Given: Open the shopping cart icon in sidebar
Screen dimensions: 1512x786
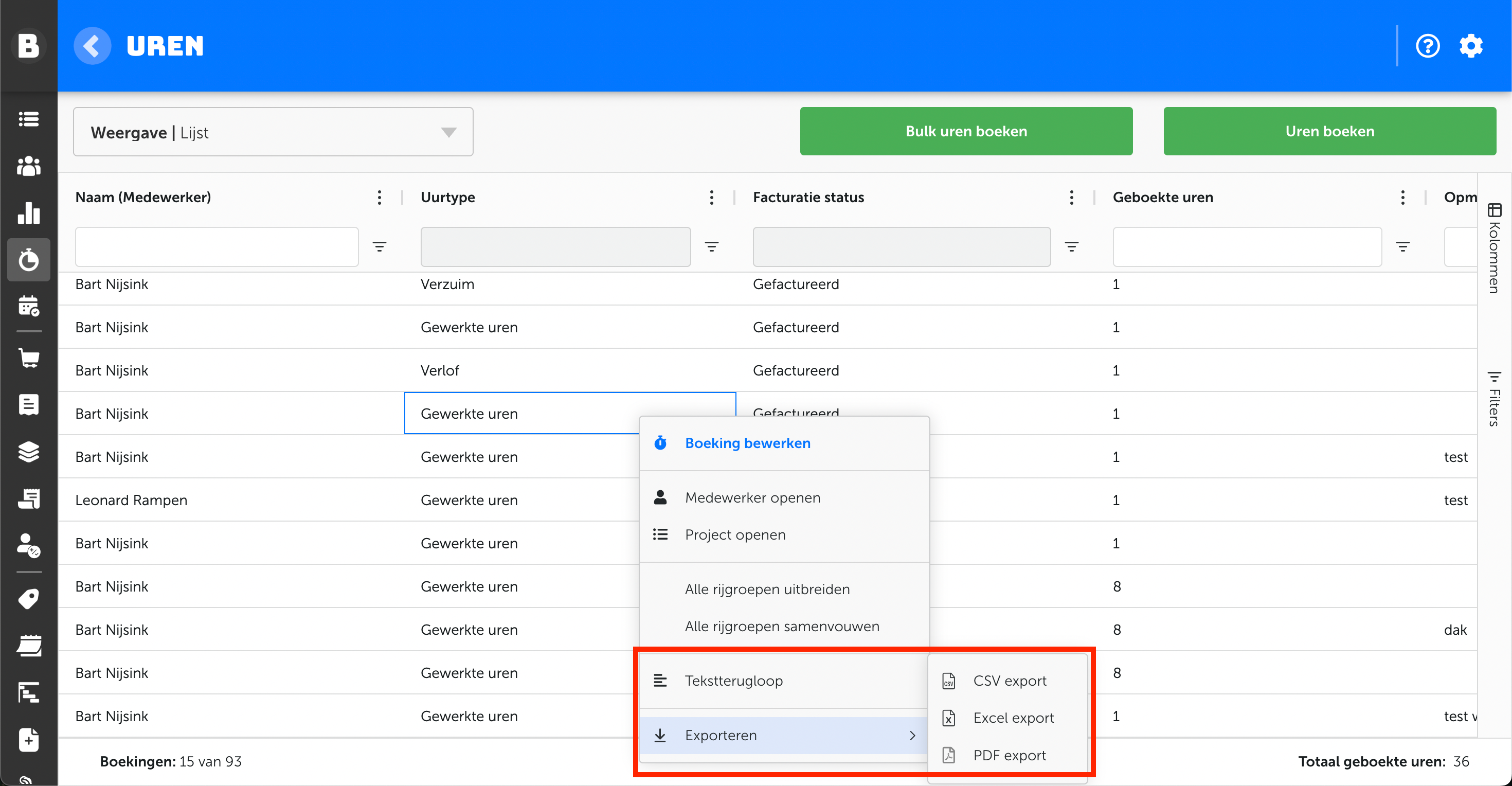Looking at the screenshot, I should (x=28, y=358).
